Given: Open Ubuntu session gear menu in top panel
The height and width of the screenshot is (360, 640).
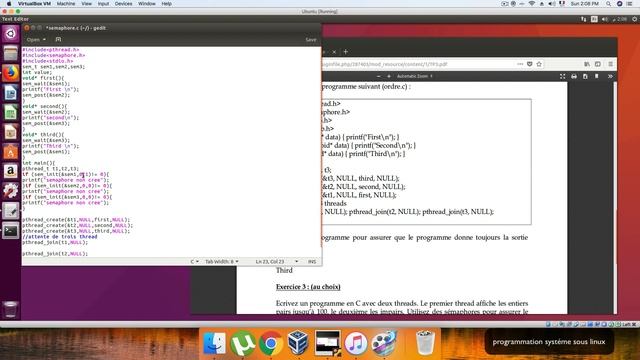Looking at the screenshot, I should point(634,19).
